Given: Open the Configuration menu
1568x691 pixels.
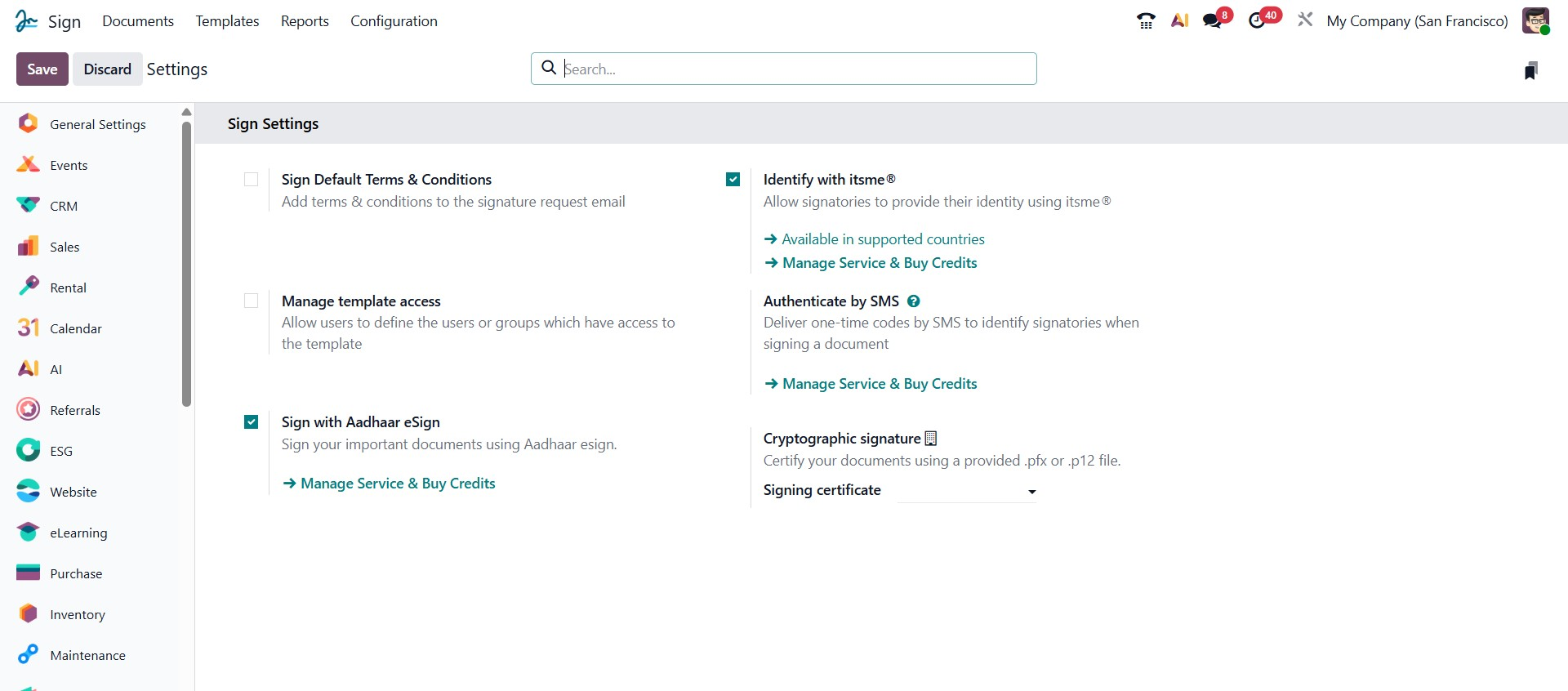Looking at the screenshot, I should coord(394,21).
